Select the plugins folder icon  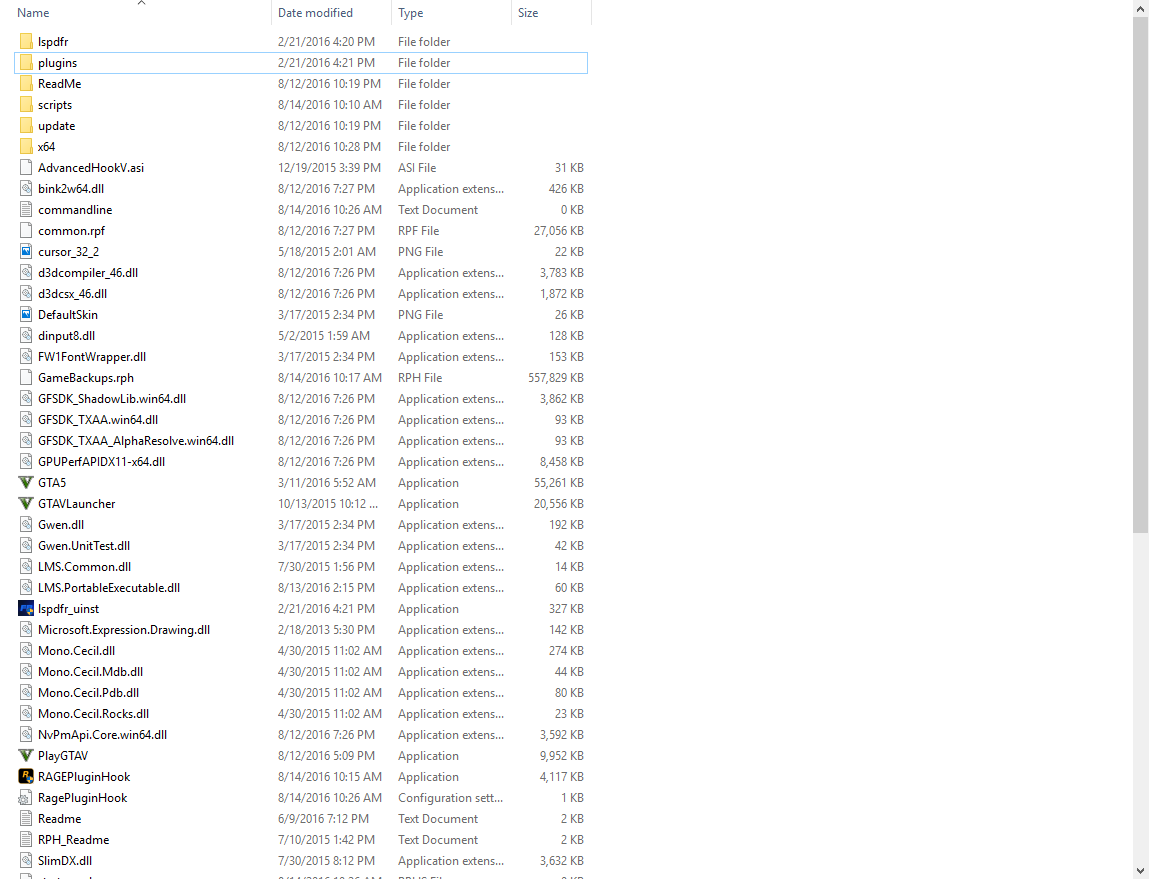(26, 63)
